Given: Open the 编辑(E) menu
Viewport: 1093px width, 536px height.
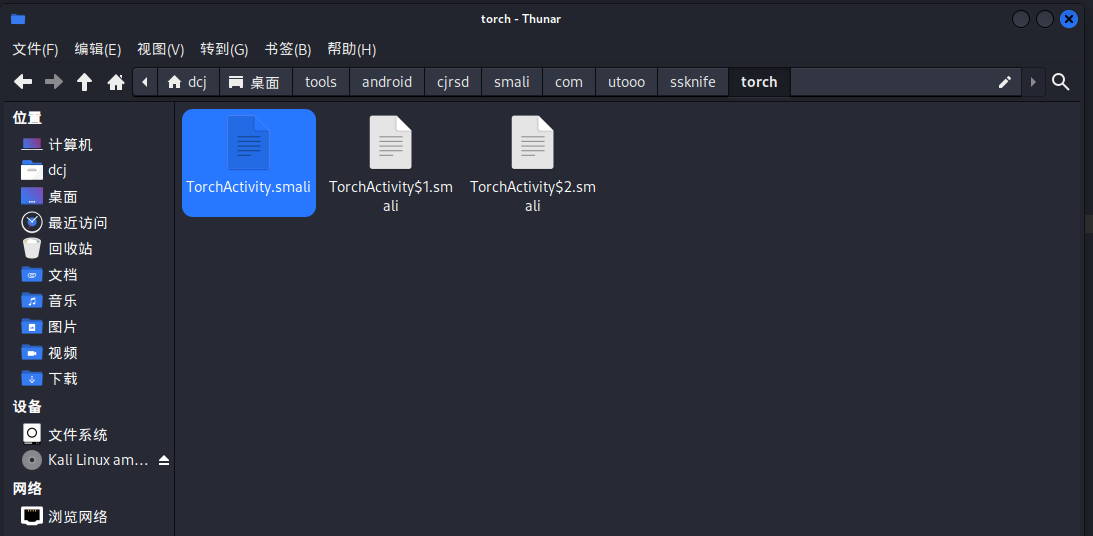Looking at the screenshot, I should pos(98,49).
